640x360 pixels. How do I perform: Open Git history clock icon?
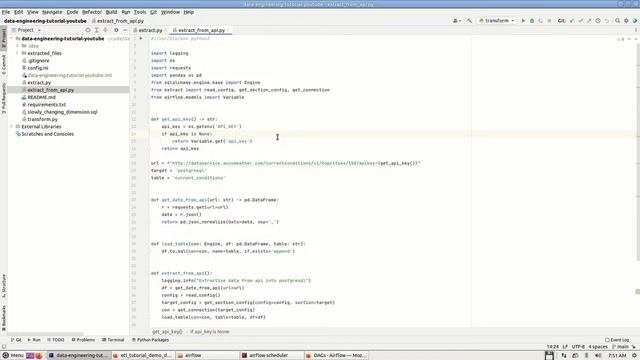(598, 20)
